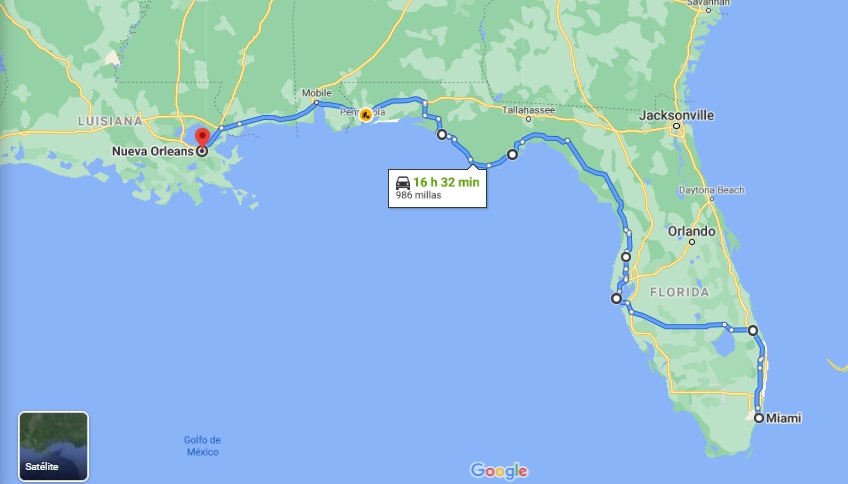Click the Daytona Beach label

pos(711,190)
